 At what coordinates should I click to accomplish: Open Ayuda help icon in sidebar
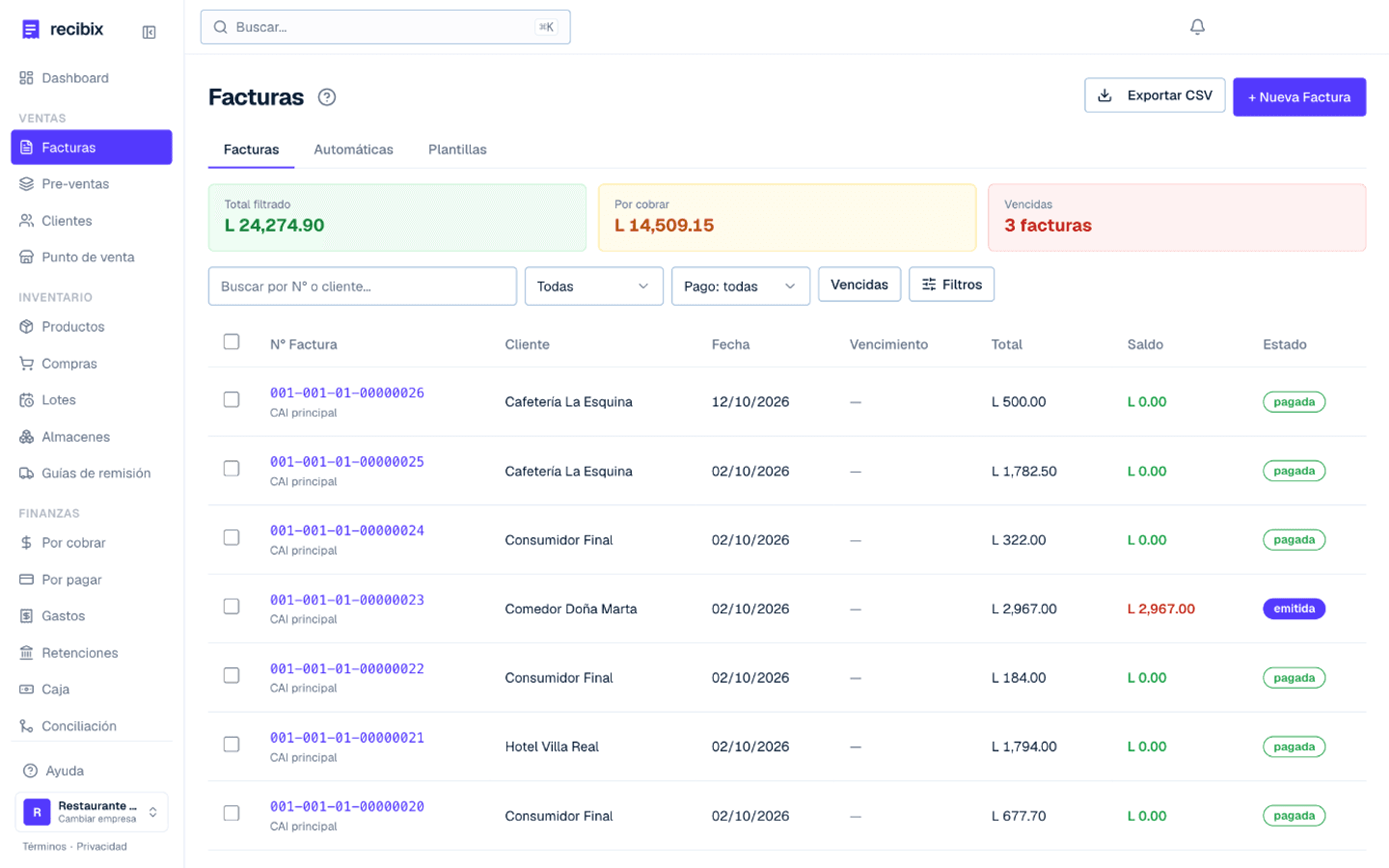click(x=30, y=771)
